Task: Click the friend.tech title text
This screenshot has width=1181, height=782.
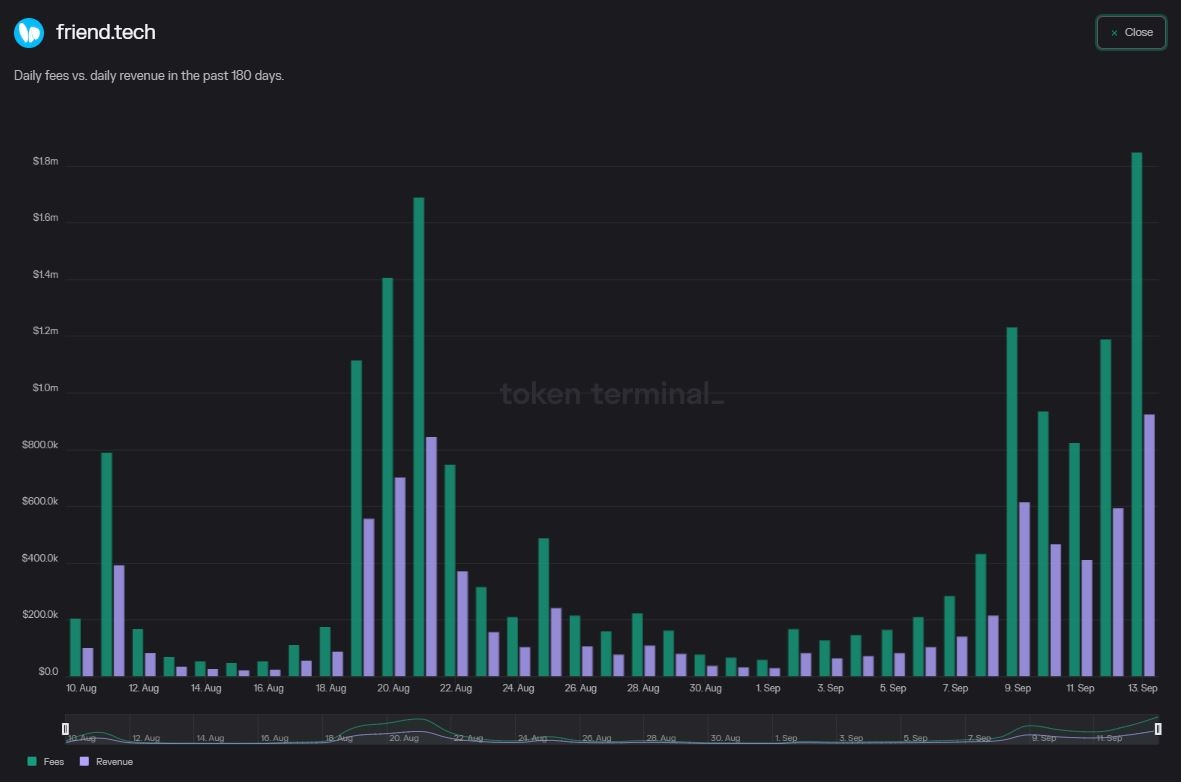Action: (x=105, y=32)
